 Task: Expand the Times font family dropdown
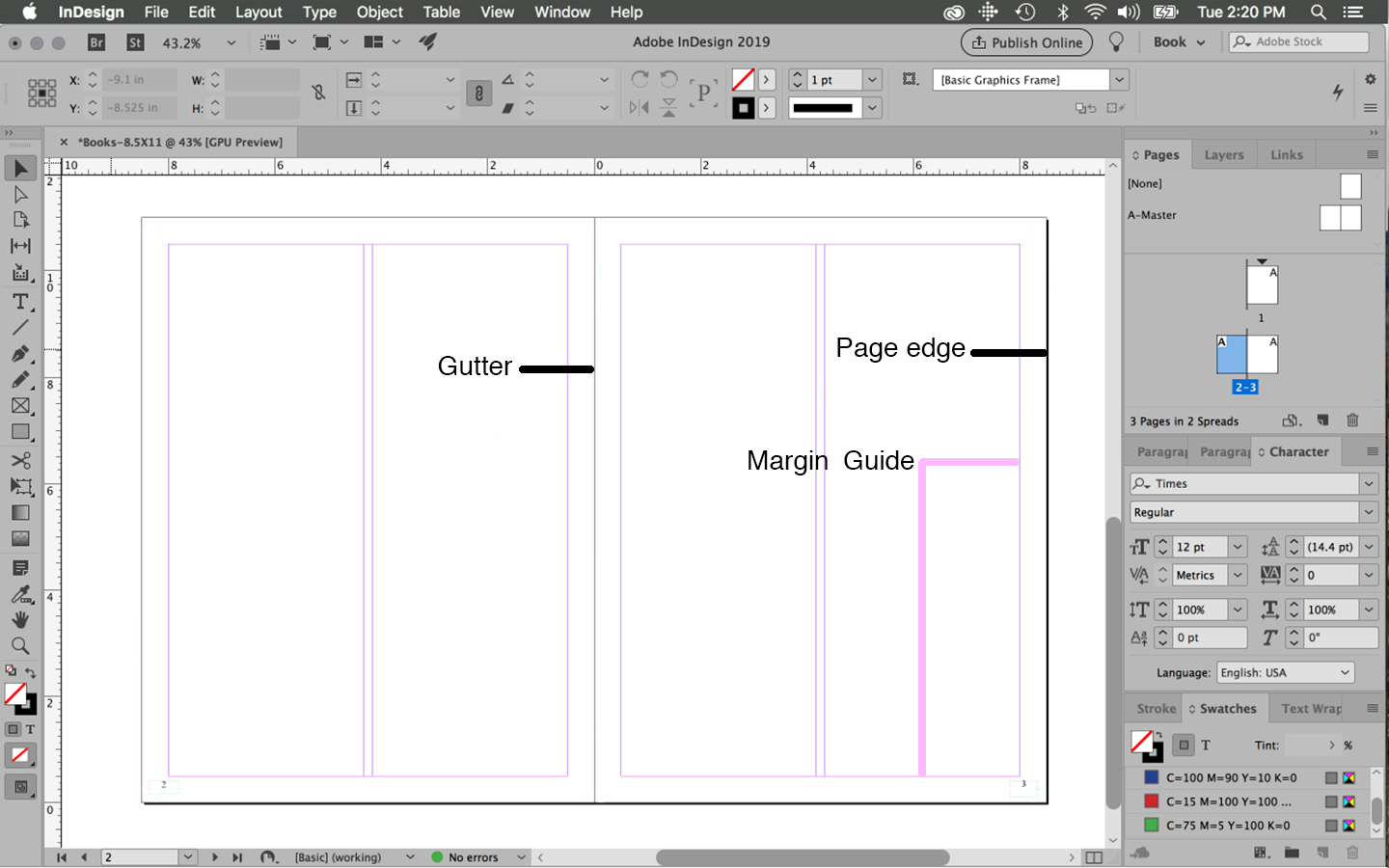coord(1368,483)
